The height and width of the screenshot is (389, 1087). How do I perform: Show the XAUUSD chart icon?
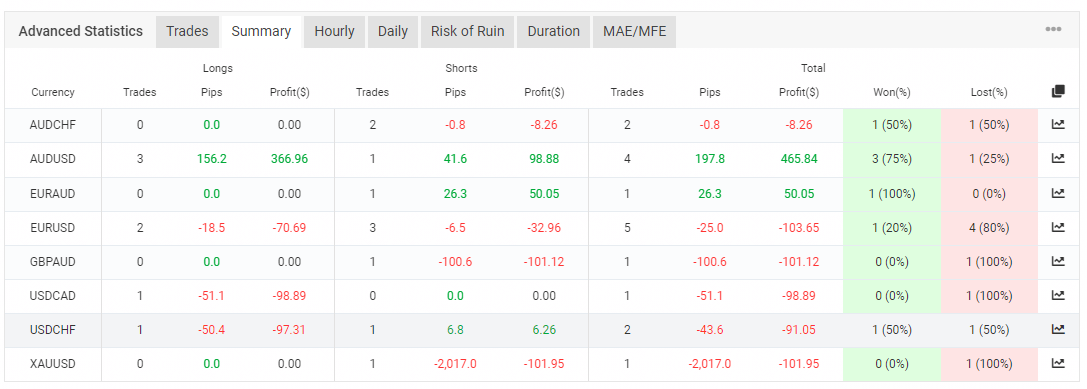[1058, 363]
